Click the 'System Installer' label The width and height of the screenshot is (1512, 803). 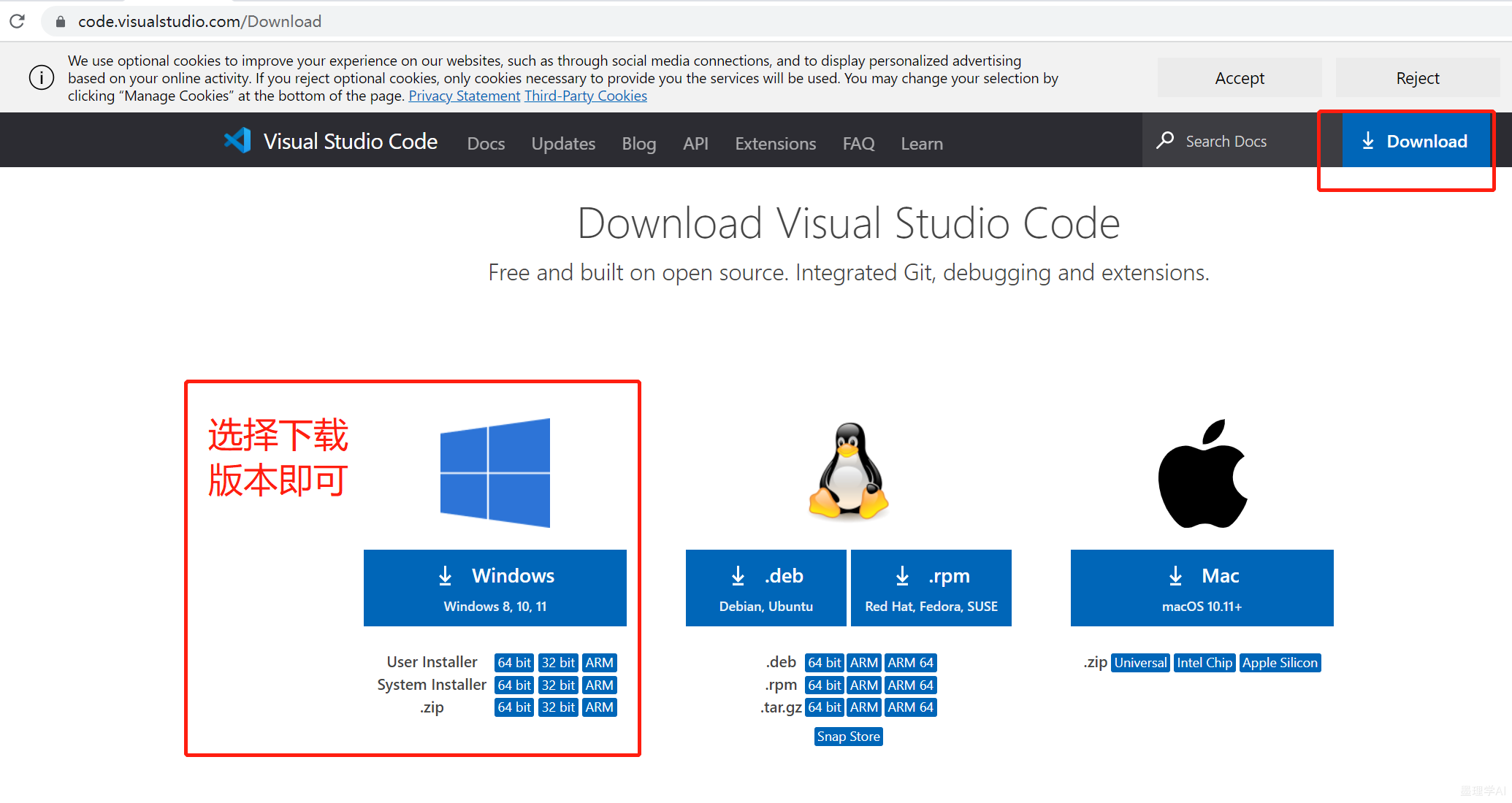coord(432,685)
